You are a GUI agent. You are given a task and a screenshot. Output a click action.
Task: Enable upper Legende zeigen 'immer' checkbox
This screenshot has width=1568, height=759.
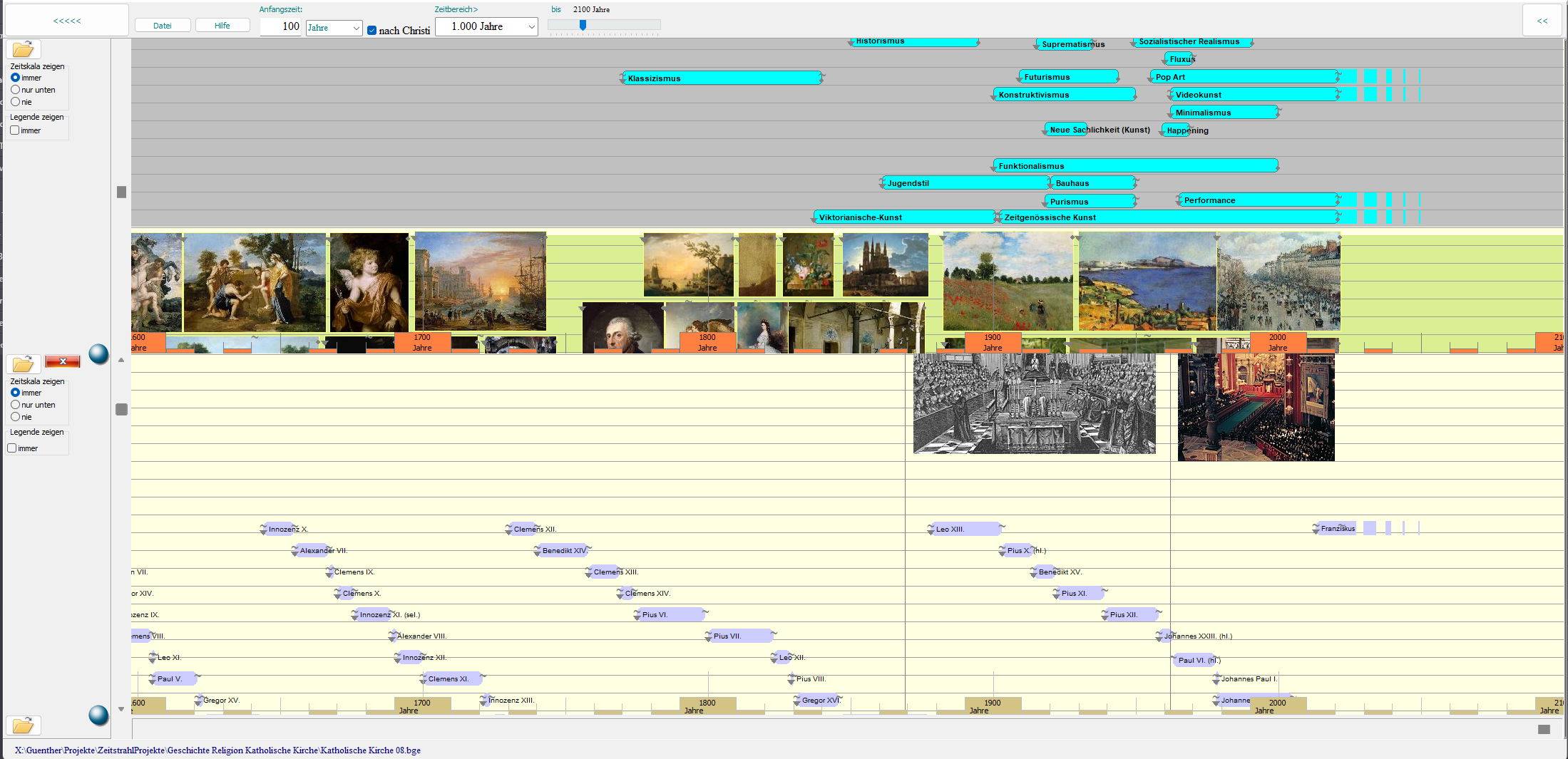coord(14,130)
